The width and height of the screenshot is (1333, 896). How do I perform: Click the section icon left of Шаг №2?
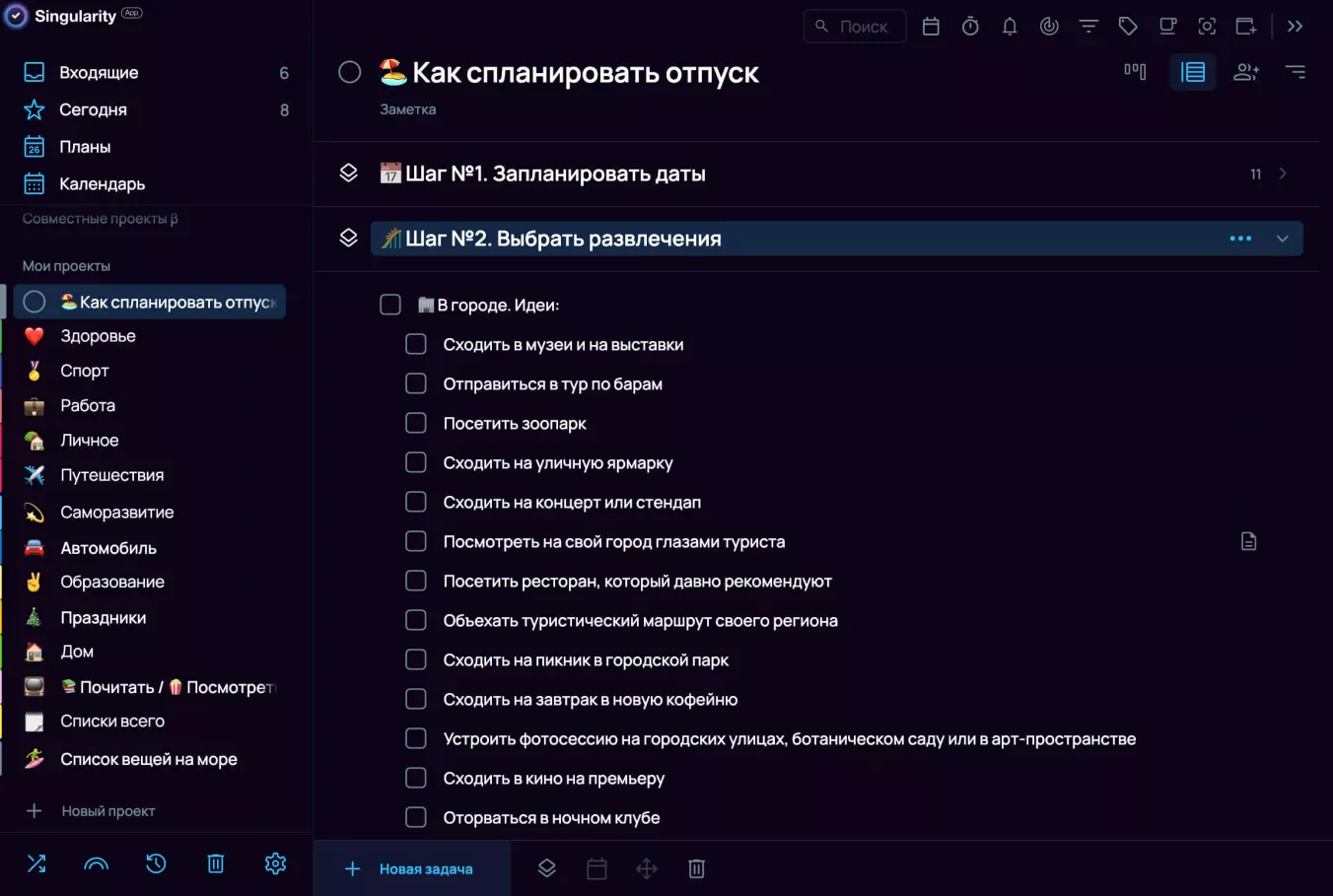(348, 239)
